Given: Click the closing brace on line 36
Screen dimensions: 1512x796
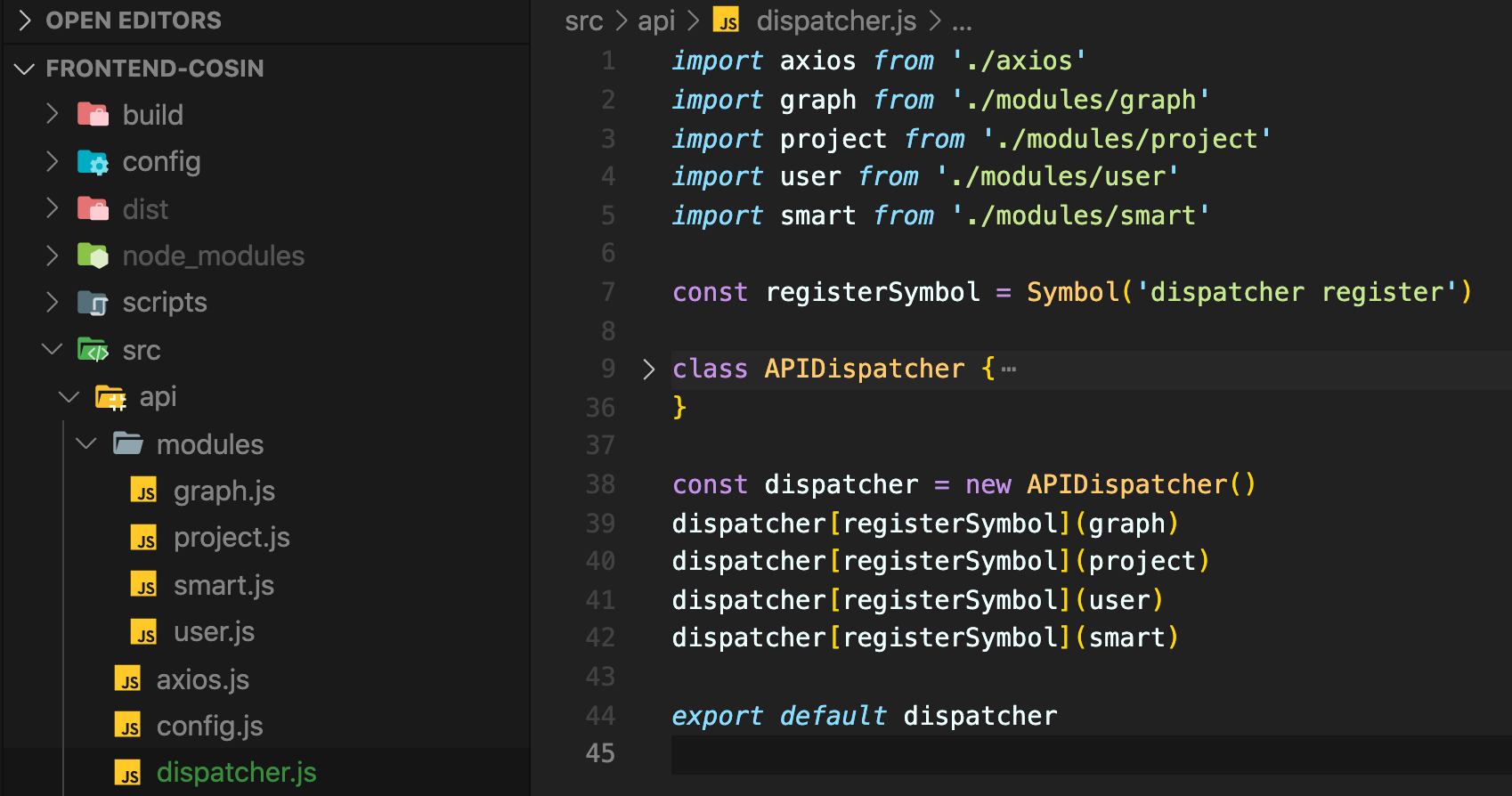Looking at the screenshot, I should click(x=679, y=407).
